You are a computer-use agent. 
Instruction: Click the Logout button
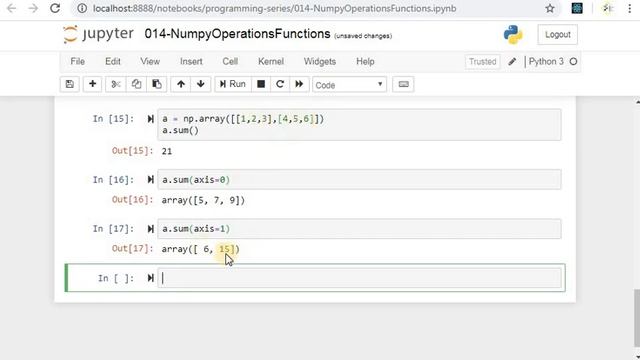[558, 35]
